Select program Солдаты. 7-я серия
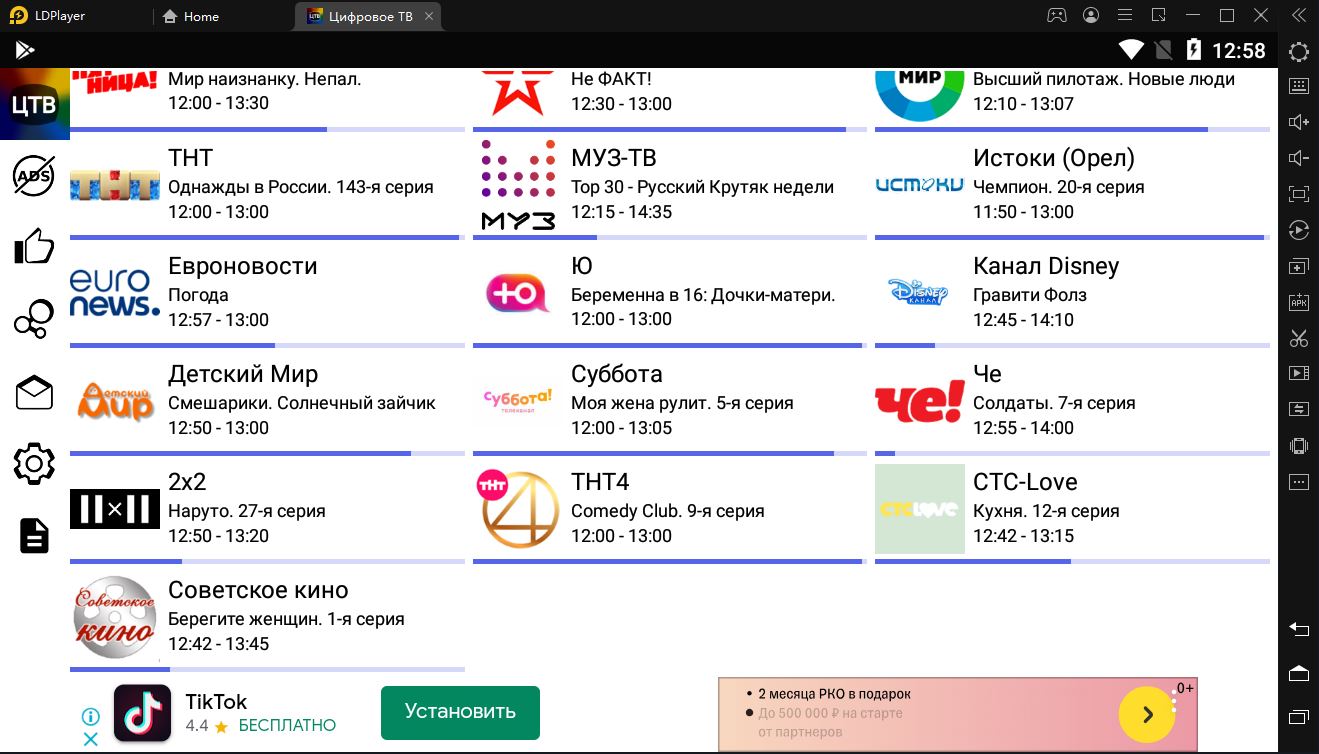This screenshot has width=1319, height=754. point(1054,403)
